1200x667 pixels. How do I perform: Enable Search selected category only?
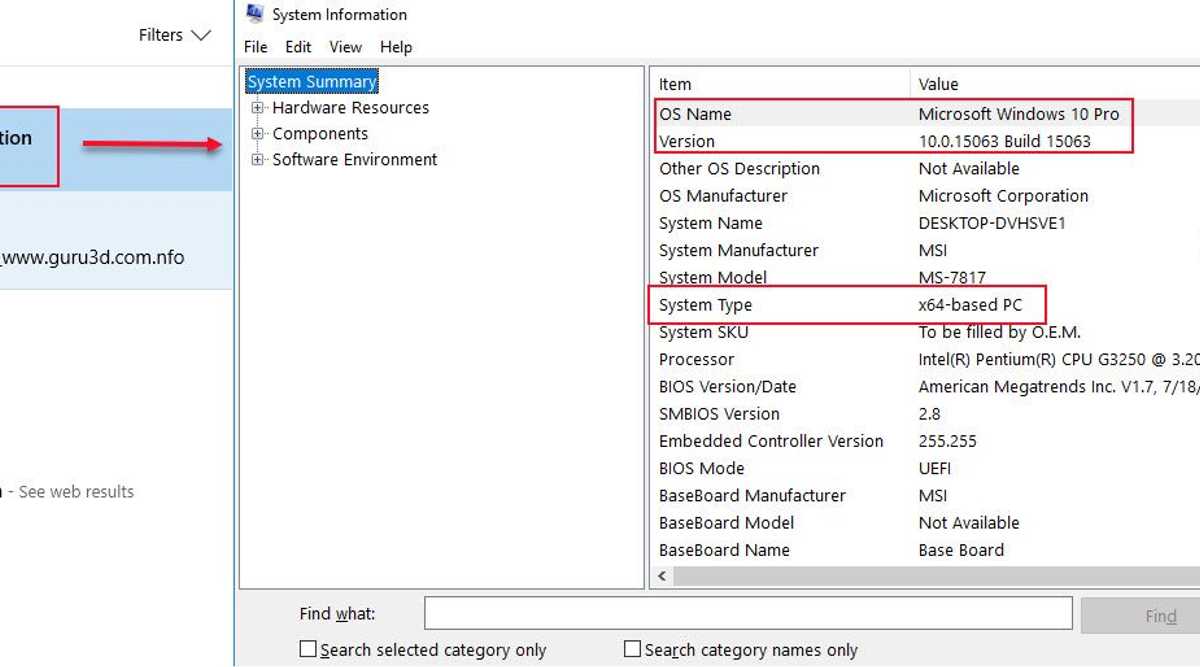pyautogui.click(x=307, y=648)
